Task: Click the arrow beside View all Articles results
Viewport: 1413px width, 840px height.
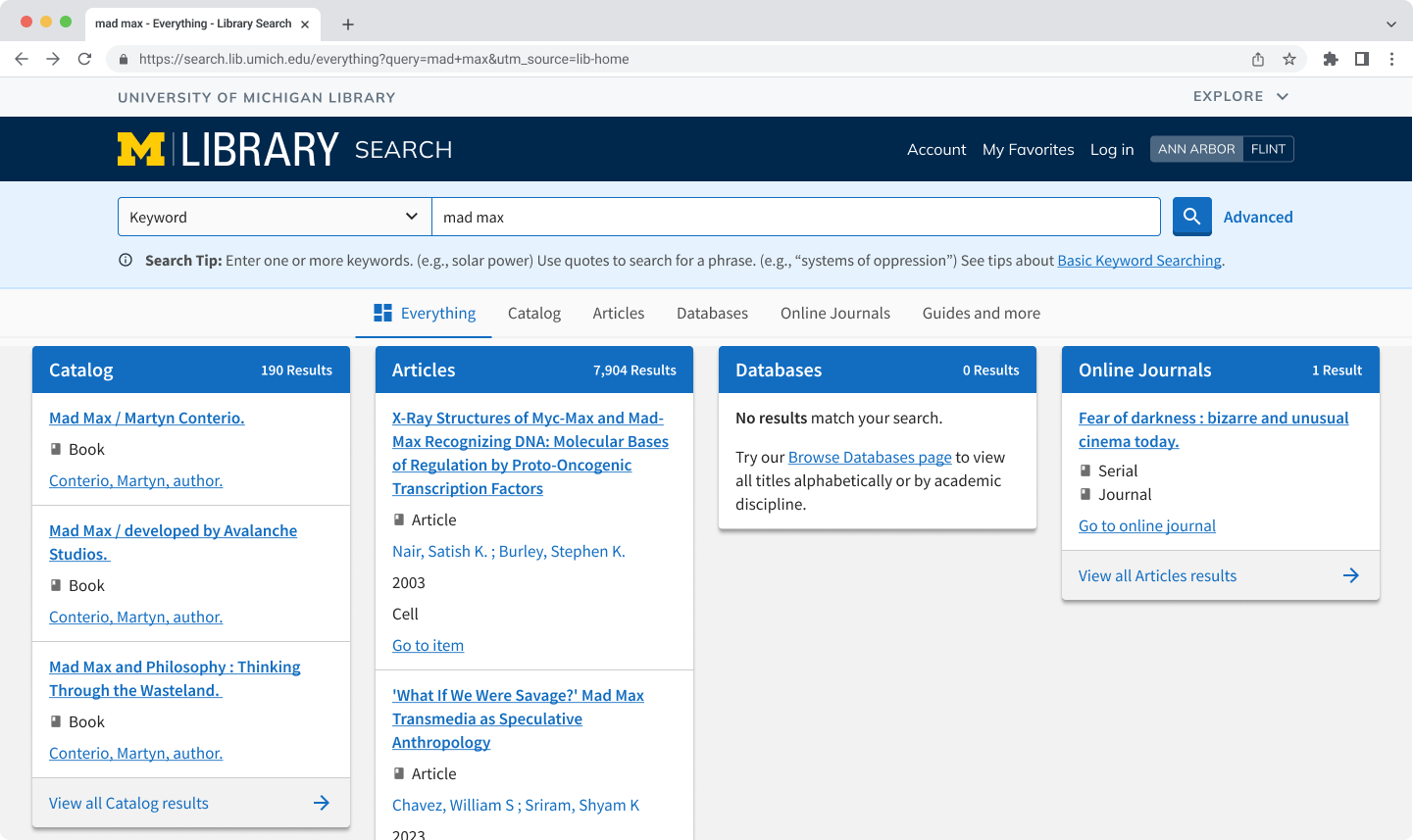Action: pyautogui.click(x=1351, y=575)
